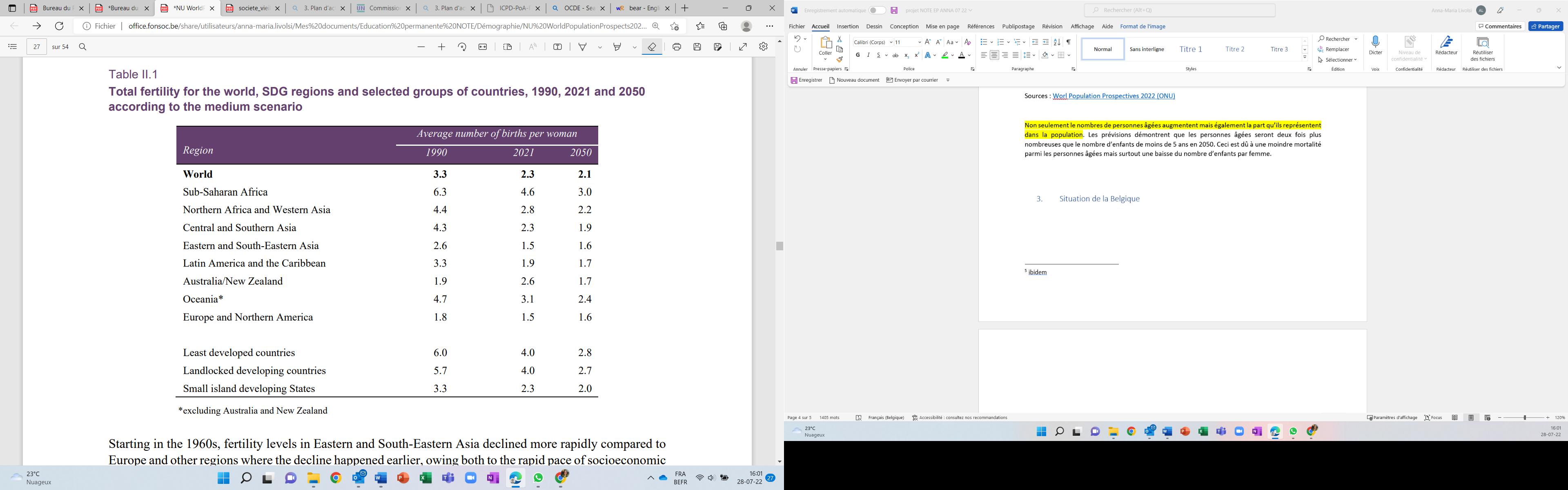1568x490 pixels.
Task: Toggle italic formatting in Word
Action: [x=868, y=56]
